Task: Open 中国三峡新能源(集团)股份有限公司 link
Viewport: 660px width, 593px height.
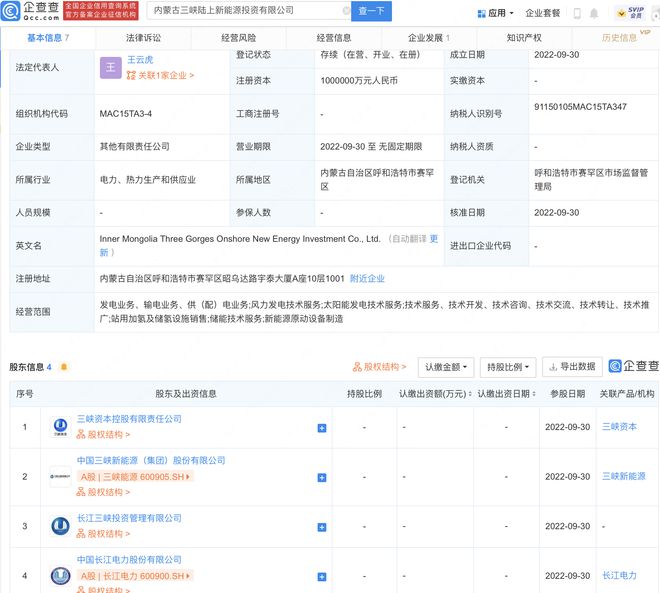Action: tap(151, 460)
